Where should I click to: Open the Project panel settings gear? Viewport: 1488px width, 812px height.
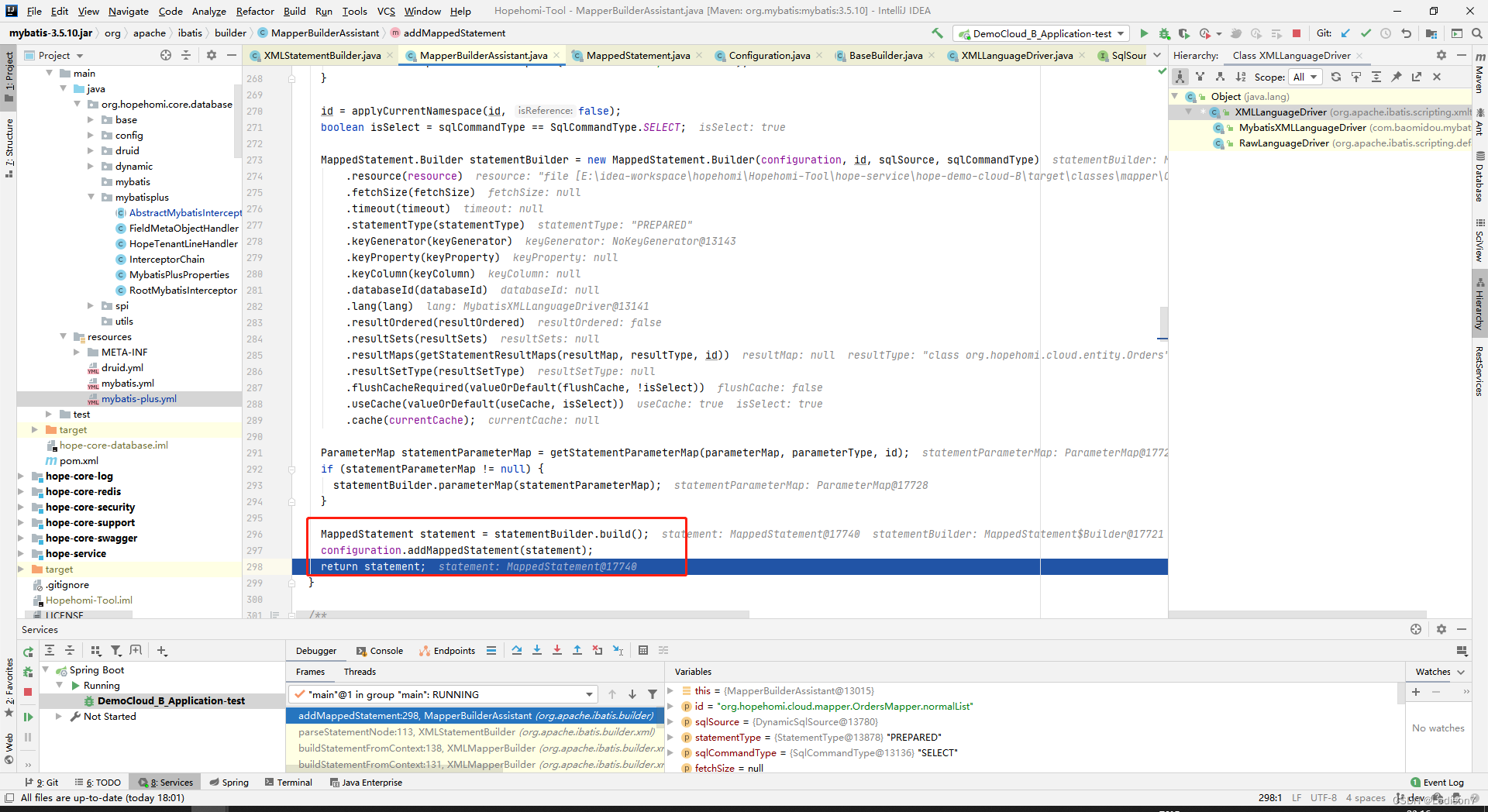211,55
